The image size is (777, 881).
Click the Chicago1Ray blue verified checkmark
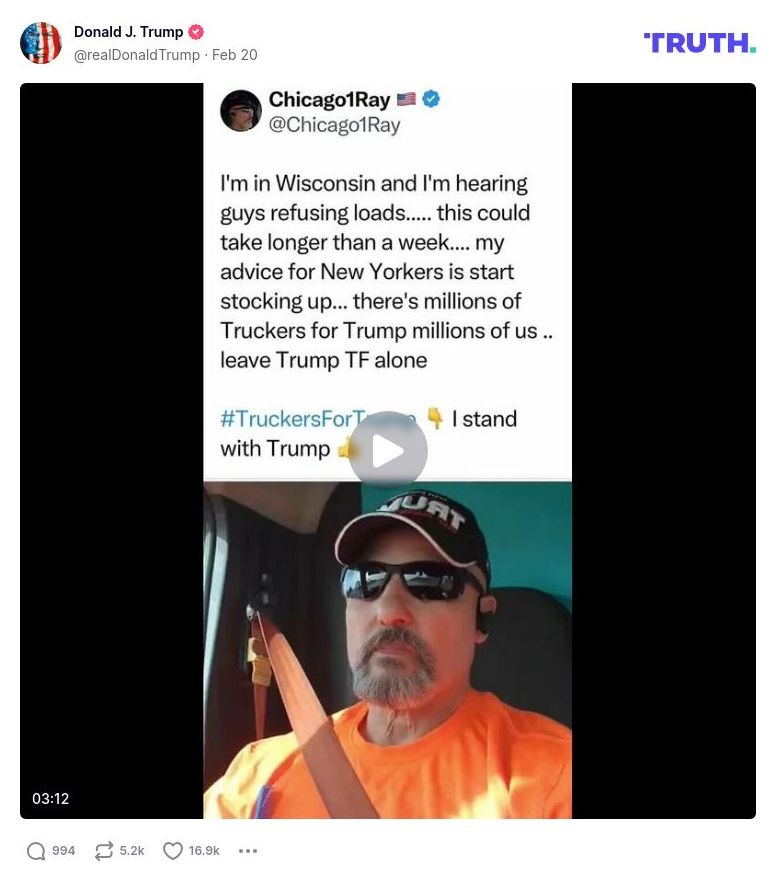click(x=431, y=99)
